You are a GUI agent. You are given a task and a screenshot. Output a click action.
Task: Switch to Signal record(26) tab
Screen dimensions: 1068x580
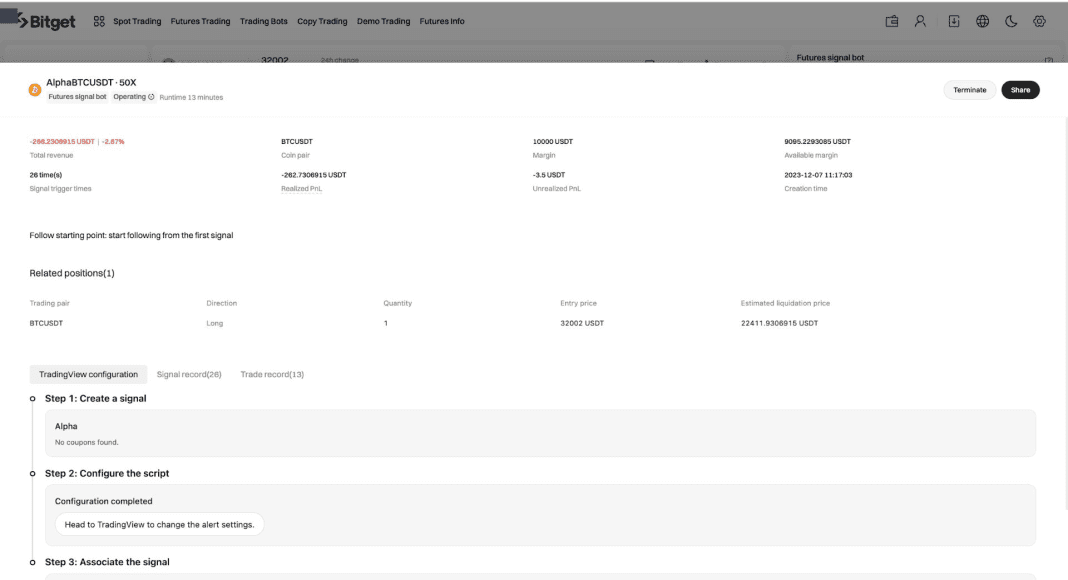coord(189,374)
